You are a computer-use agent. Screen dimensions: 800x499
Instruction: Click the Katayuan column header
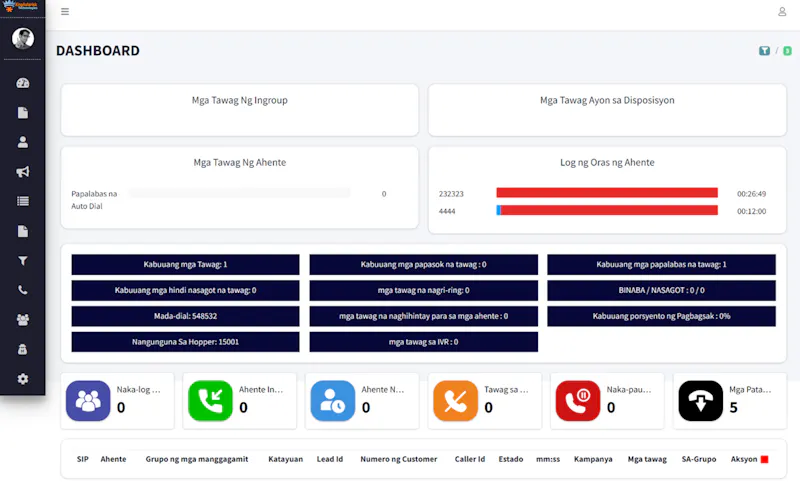coord(286,459)
